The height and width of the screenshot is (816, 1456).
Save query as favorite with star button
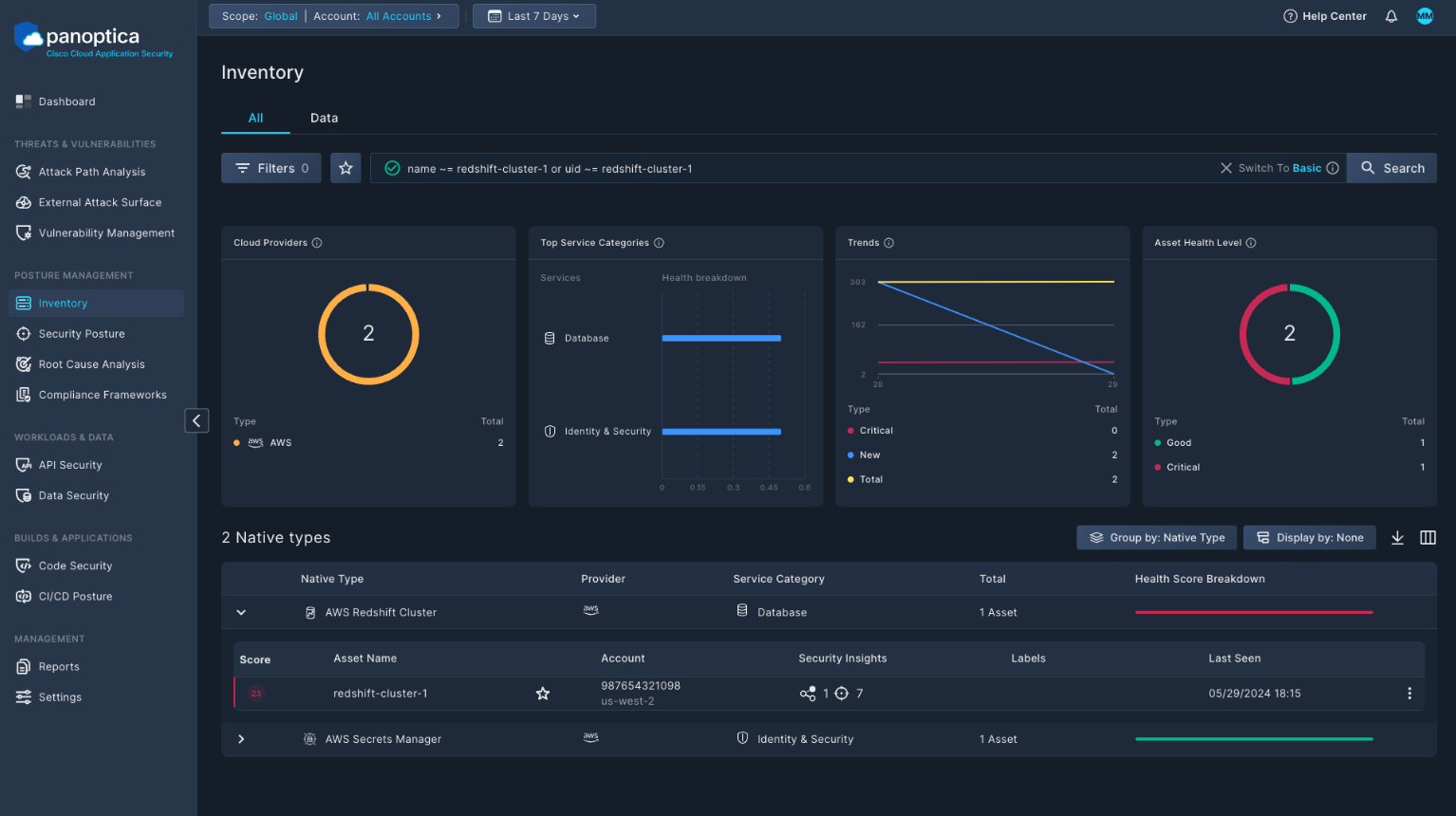(345, 168)
